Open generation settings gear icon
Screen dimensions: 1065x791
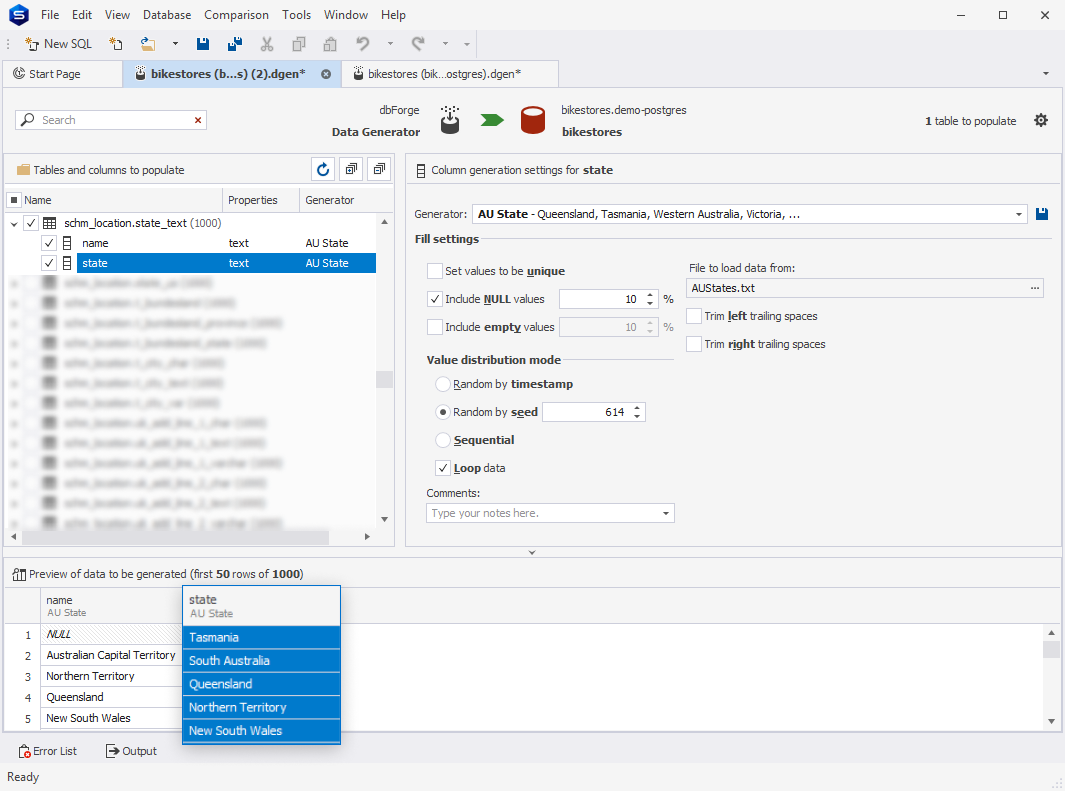tap(1041, 120)
